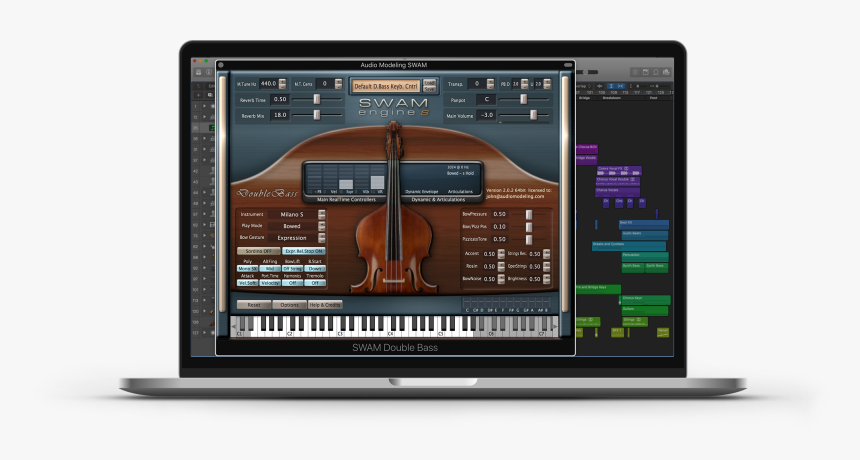
Task: Click the Save button under Load
Action: coord(429,89)
